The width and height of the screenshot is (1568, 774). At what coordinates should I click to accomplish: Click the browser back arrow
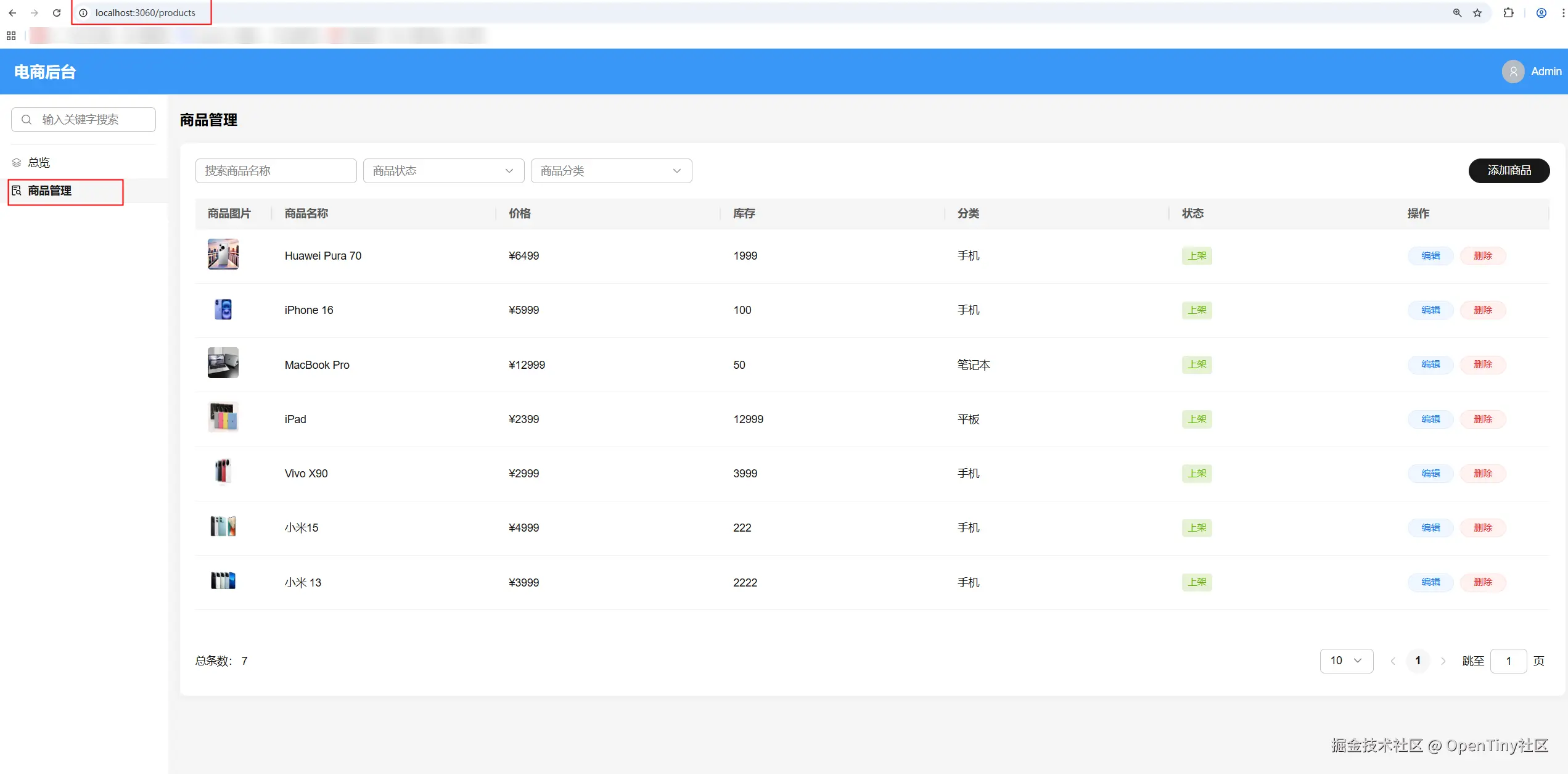[x=12, y=12]
